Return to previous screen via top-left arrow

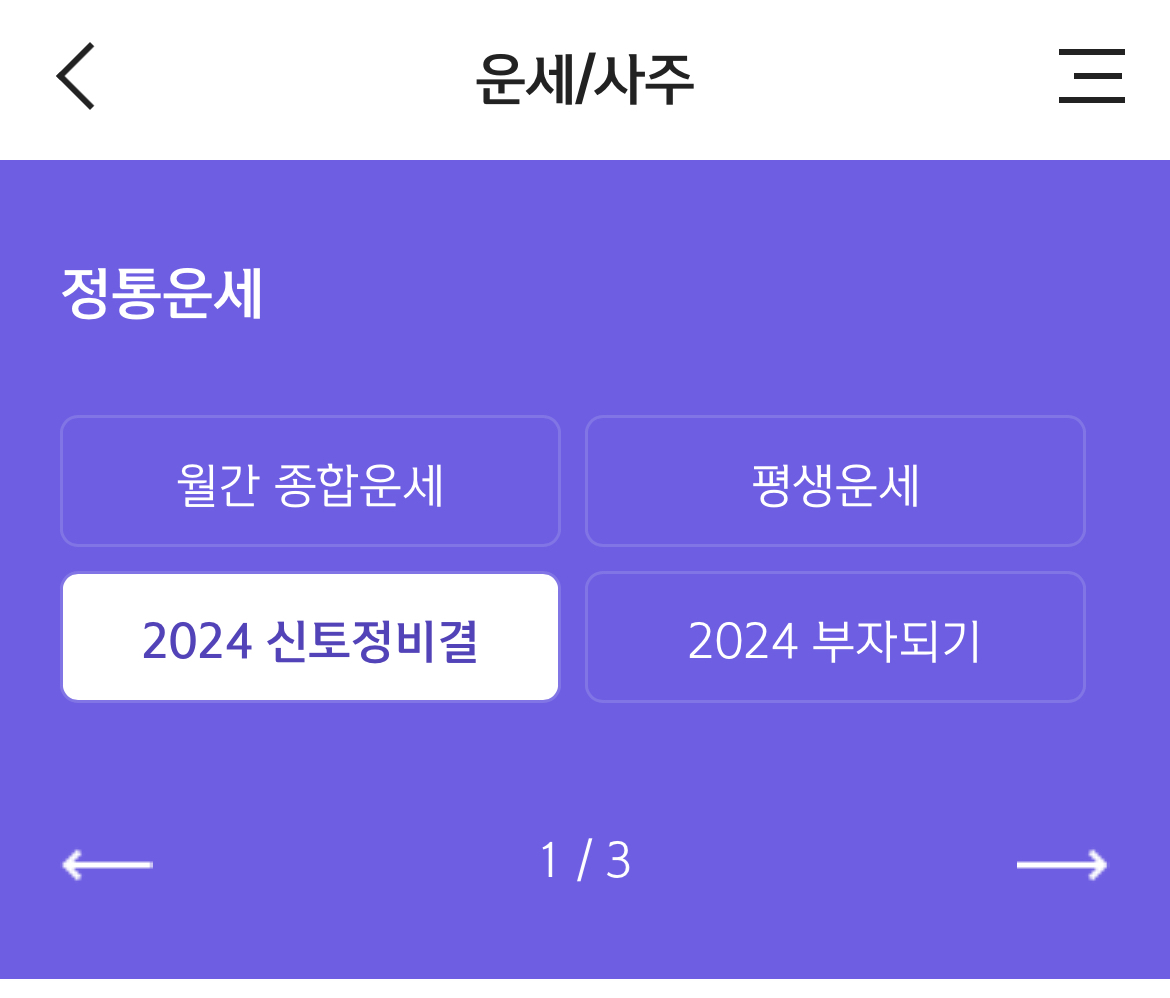point(76,76)
